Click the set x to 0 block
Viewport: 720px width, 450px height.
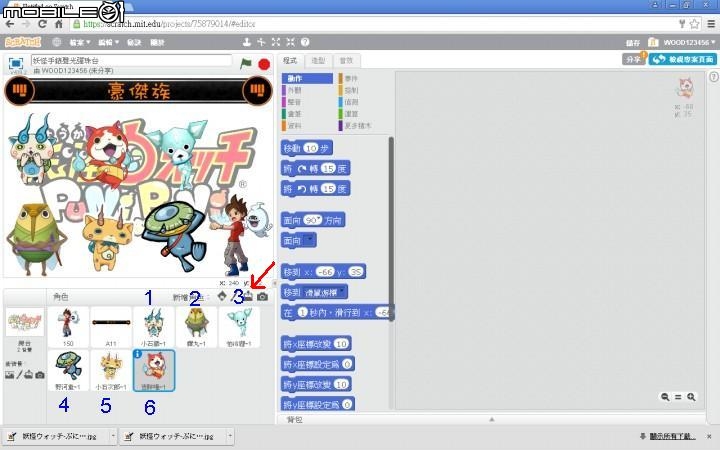[318, 364]
